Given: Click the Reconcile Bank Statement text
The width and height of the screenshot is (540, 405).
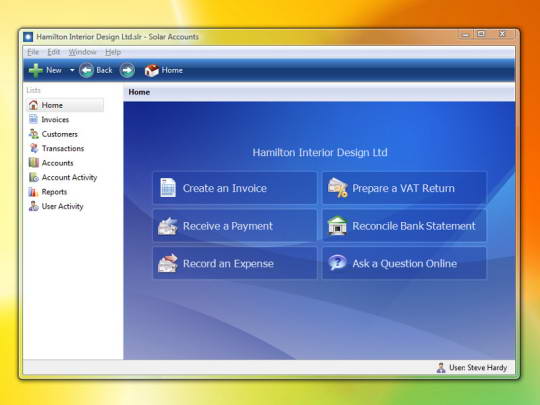Looking at the screenshot, I should click(x=414, y=226).
